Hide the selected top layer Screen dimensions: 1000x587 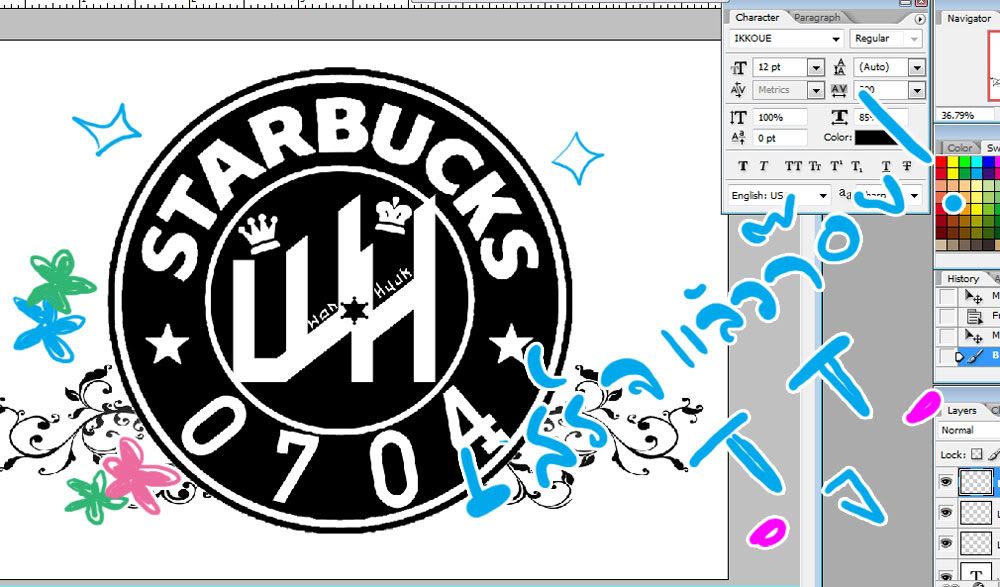pyautogui.click(x=946, y=482)
